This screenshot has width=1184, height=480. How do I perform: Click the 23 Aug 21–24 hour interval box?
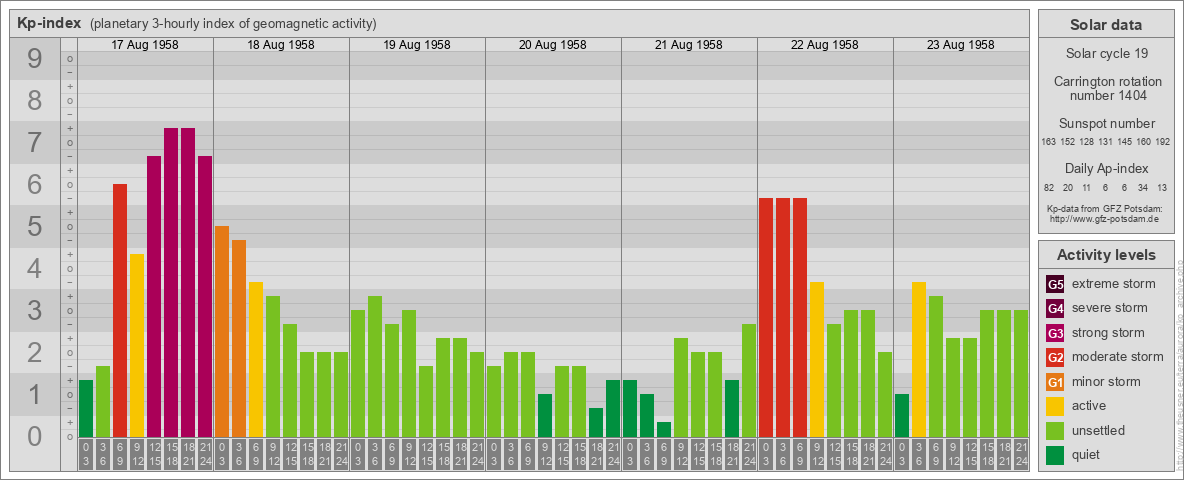pyautogui.click(x=1020, y=454)
